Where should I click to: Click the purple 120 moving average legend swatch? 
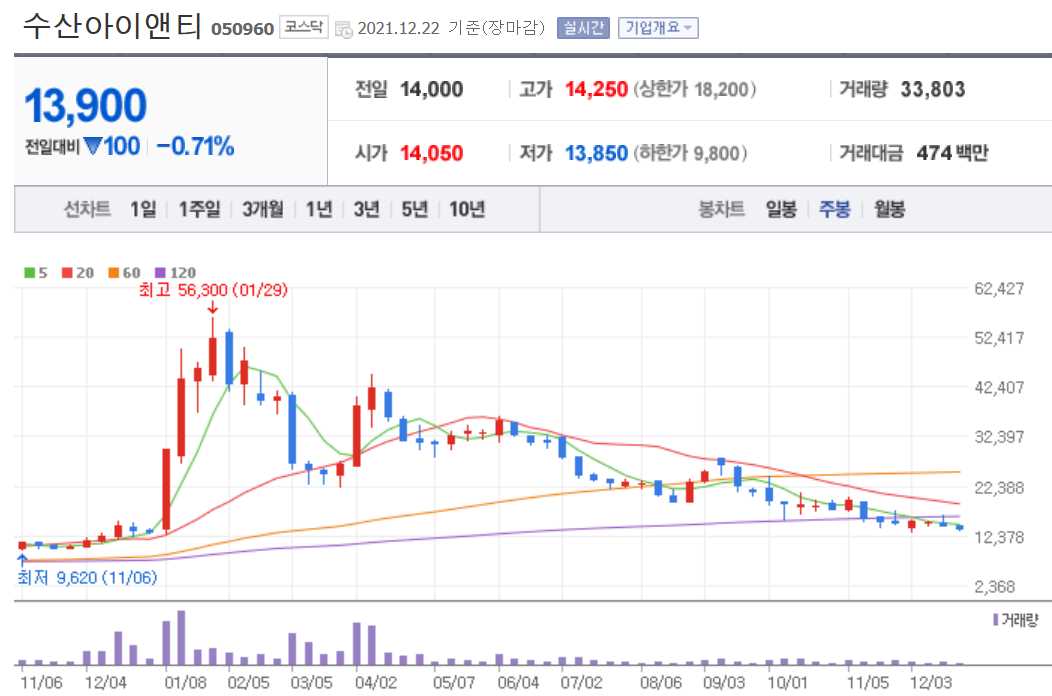pyautogui.click(x=160, y=272)
